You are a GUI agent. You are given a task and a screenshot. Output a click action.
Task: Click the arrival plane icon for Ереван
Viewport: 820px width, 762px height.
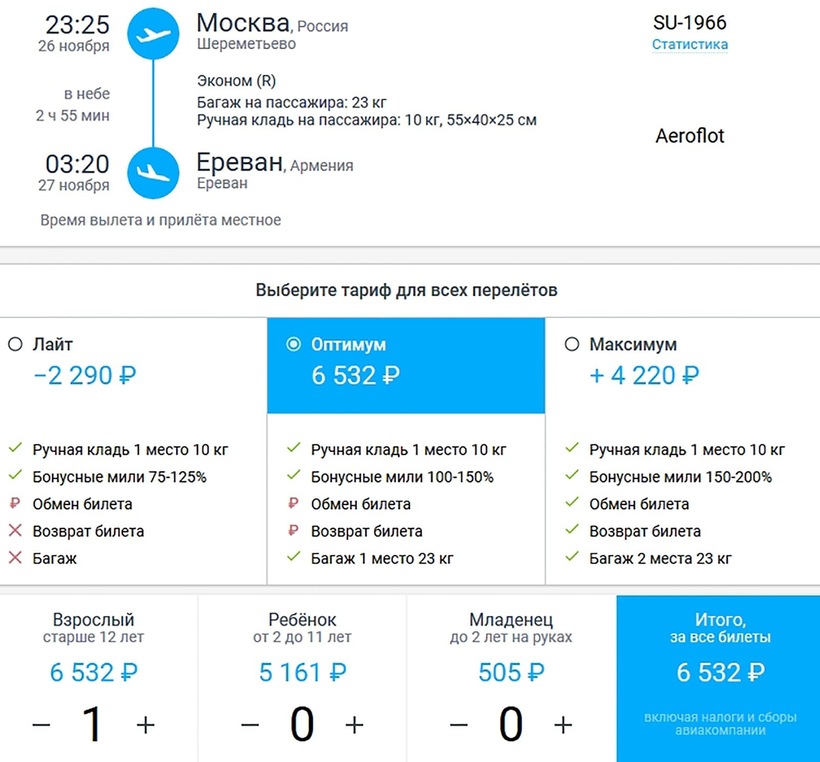153,172
